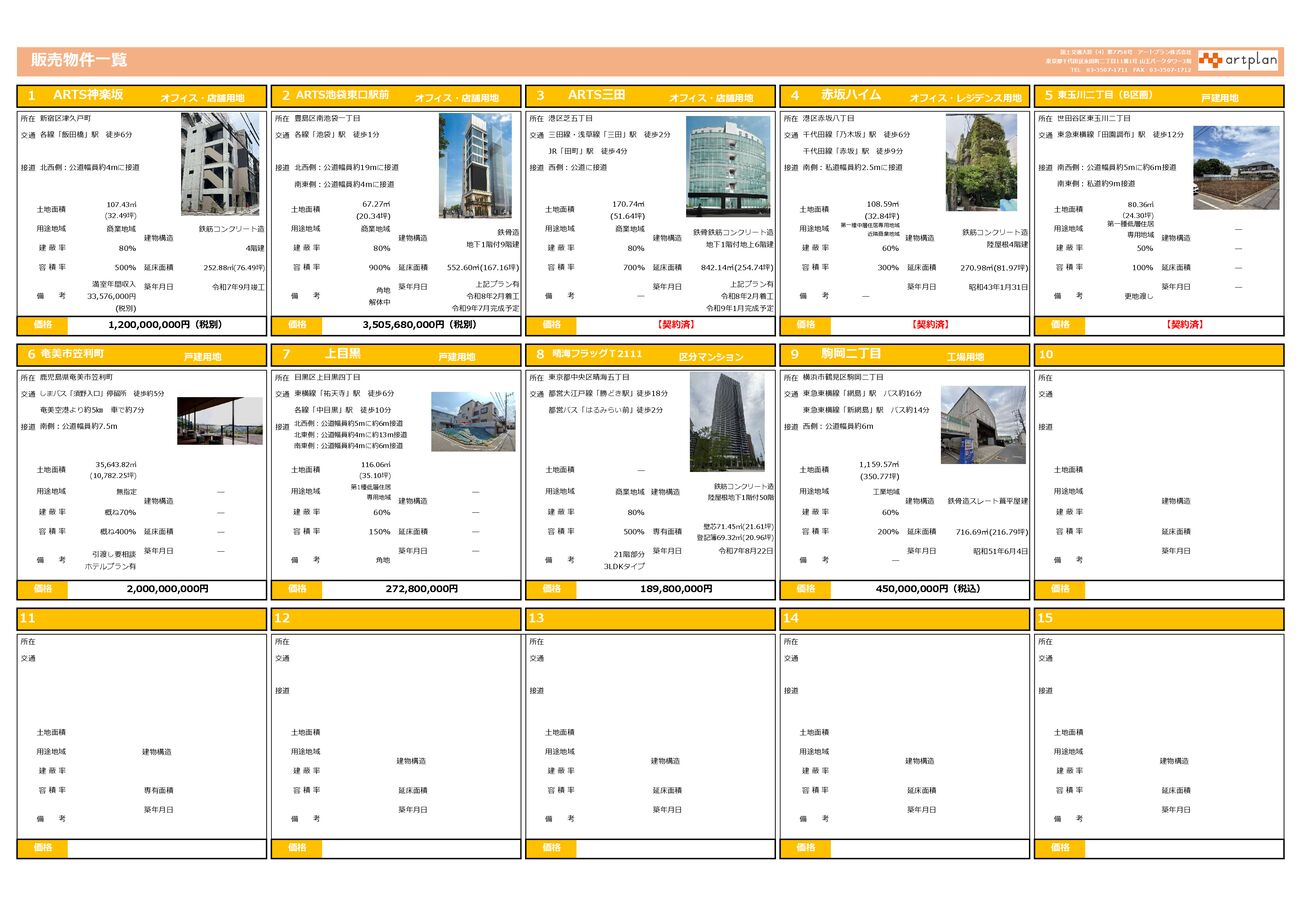Screen dimensions: 1300x919
Task: Open the 東玉川二丁目 vacant lot photo
Action: tap(1235, 167)
